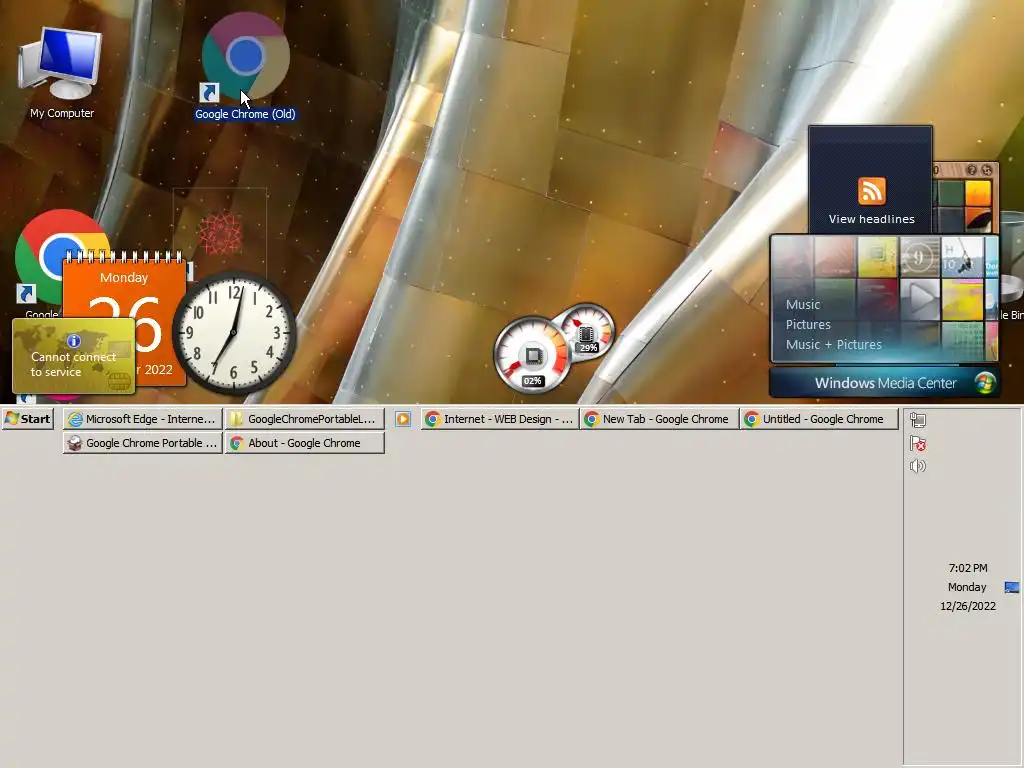Click the play button tile in Media Center
This screenshot has height=768, width=1024.
coord(920,299)
